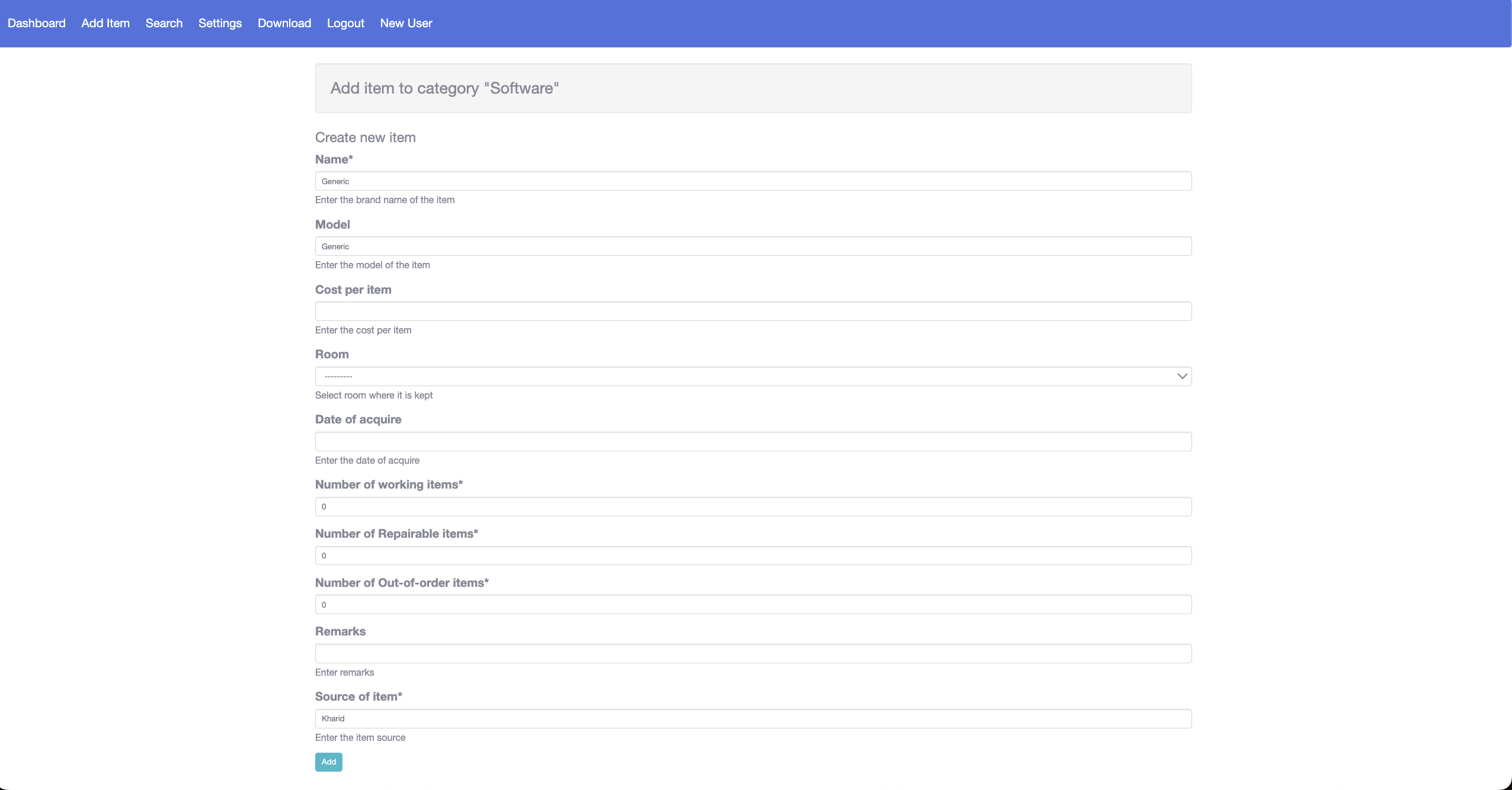Open the New User page
The width and height of the screenshot is (1512, 790).
click(x=405, y=23)
